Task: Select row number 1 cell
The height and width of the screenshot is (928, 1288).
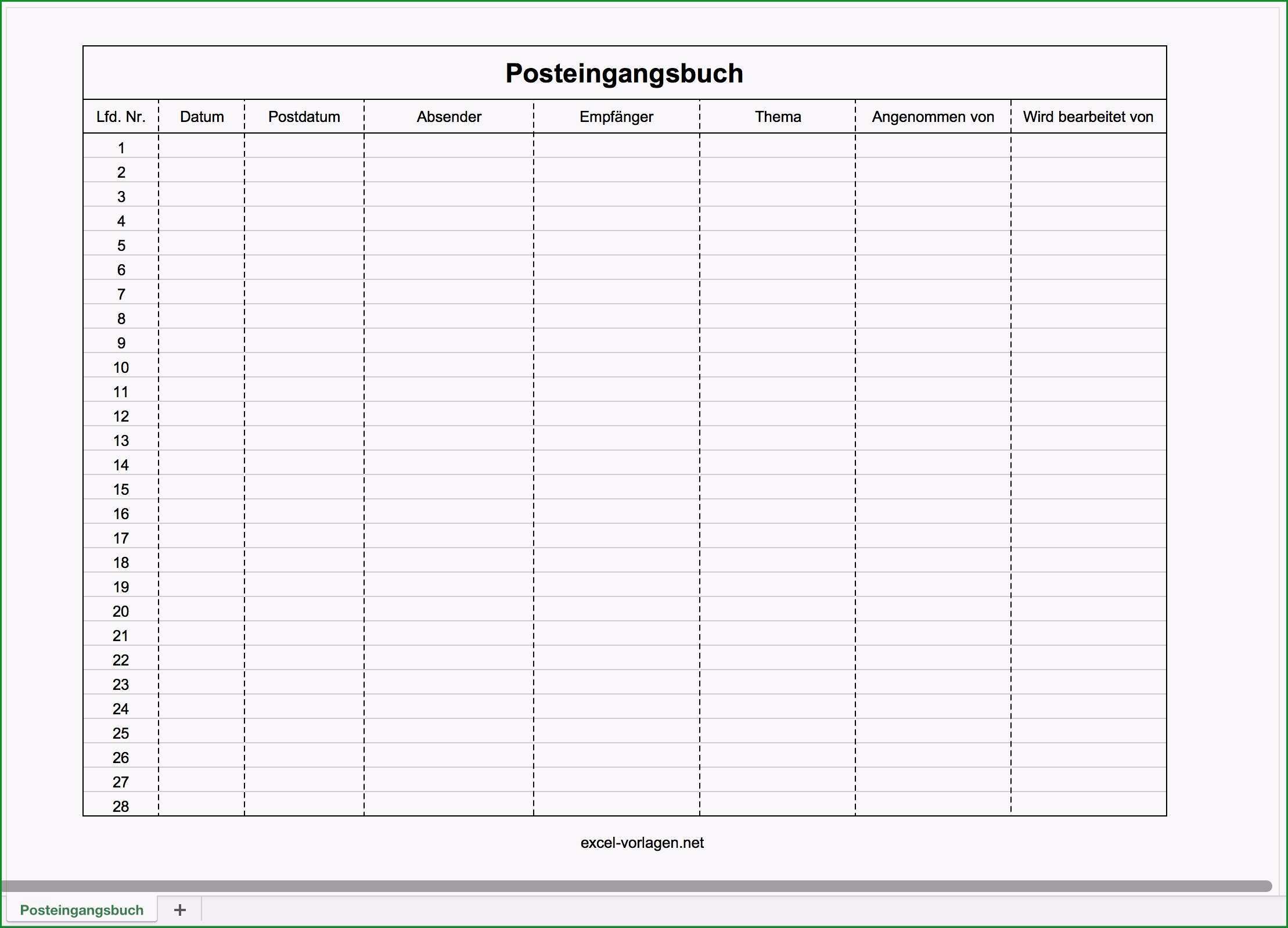Action: [x=121, y=146]
